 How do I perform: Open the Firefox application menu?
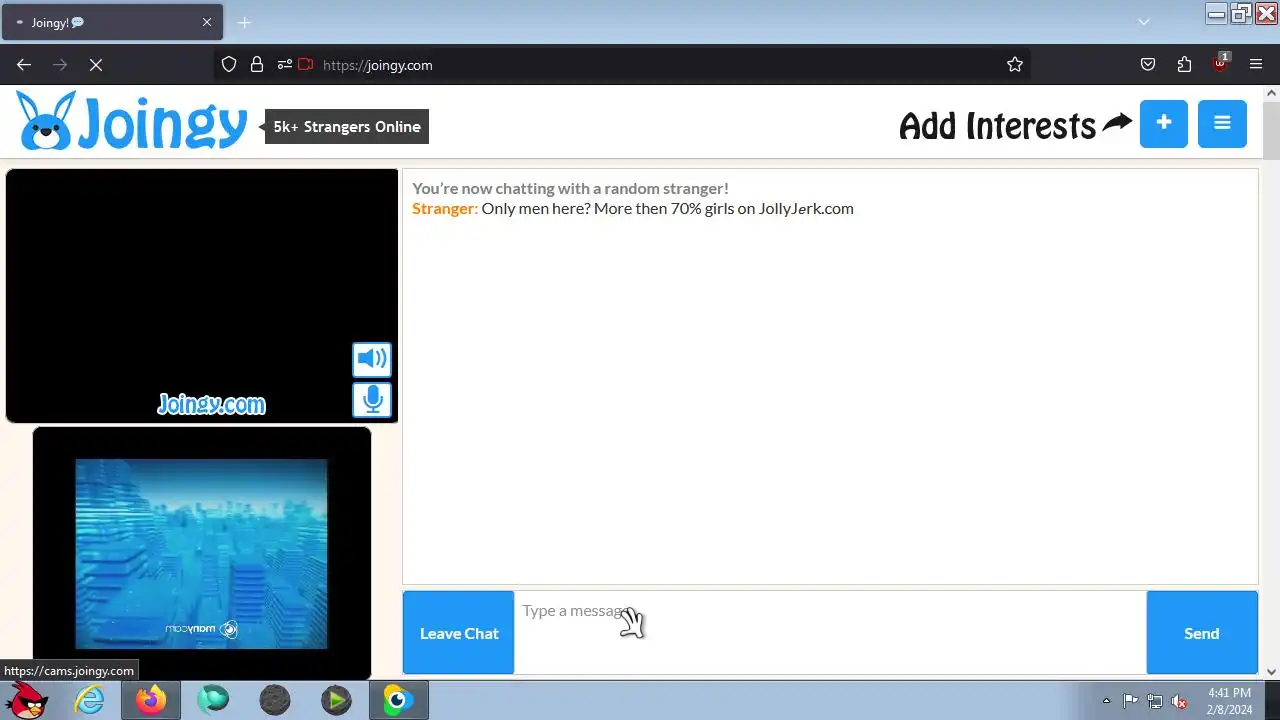(1256, 65)
